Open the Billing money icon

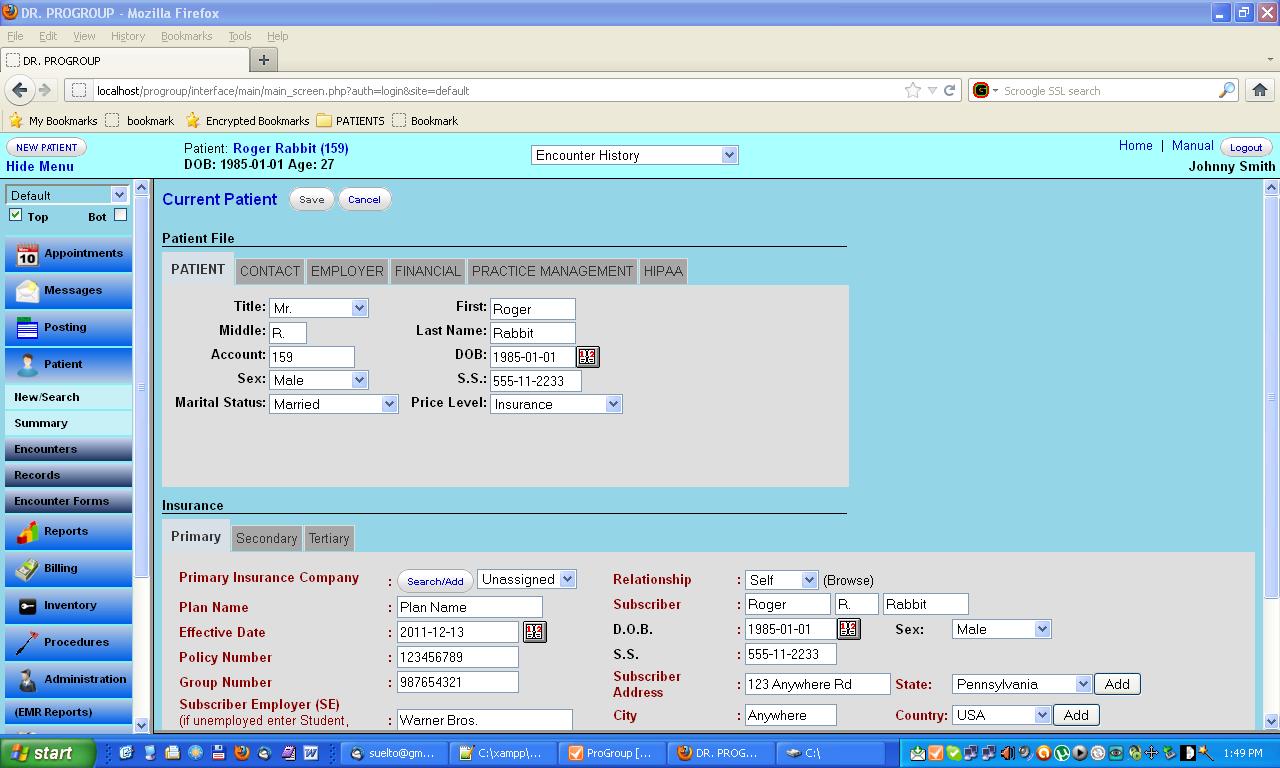point(27,568)
